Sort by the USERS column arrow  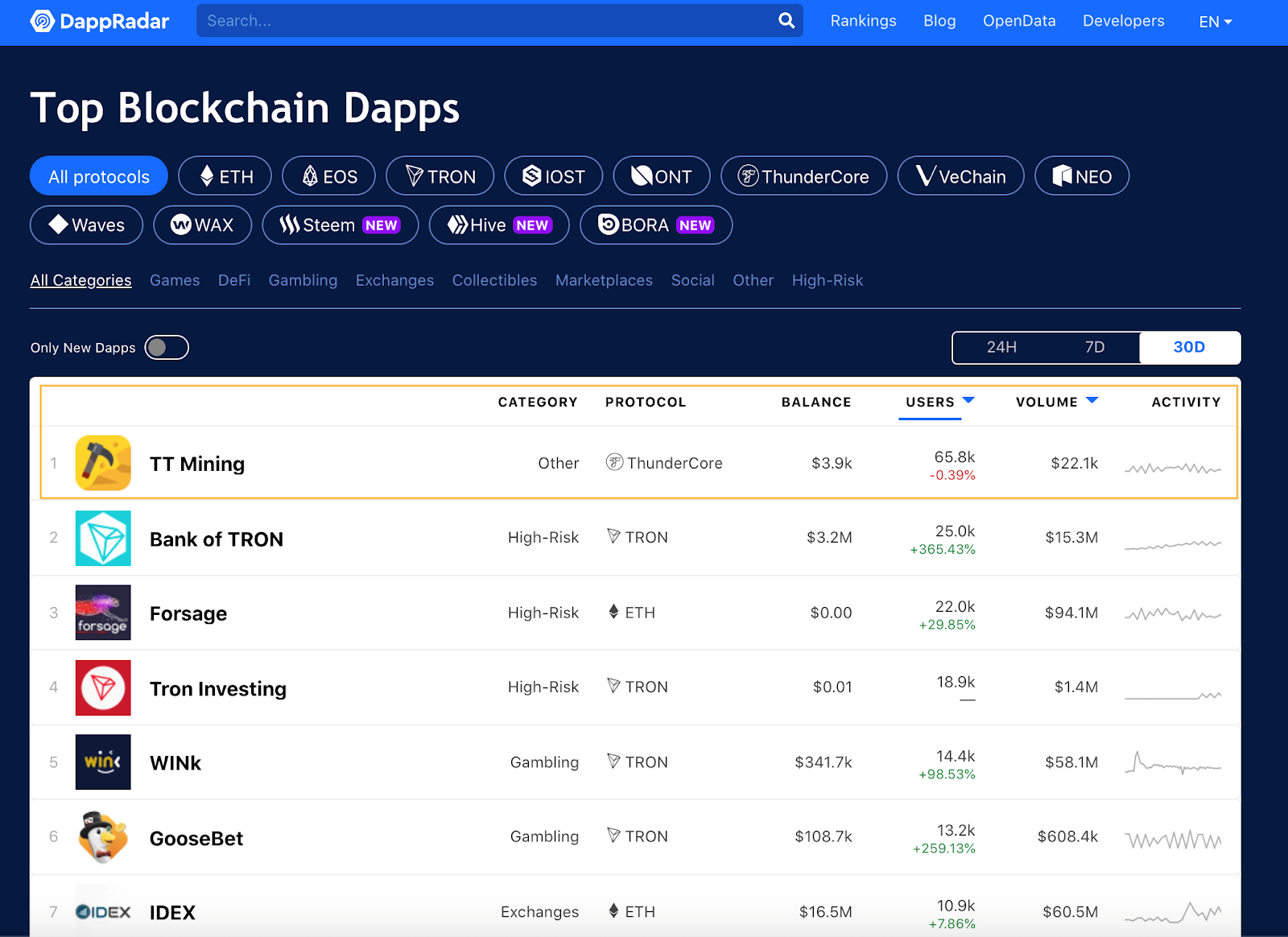click(968, 400)
